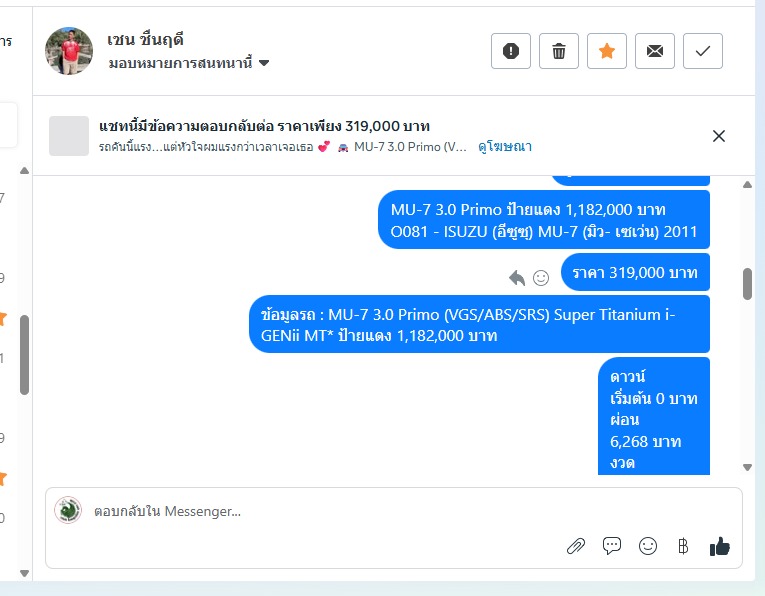This screenshot has width=765, height=596.
Task: Click chat scrollbar down arrow
Action: coord(747,467)
